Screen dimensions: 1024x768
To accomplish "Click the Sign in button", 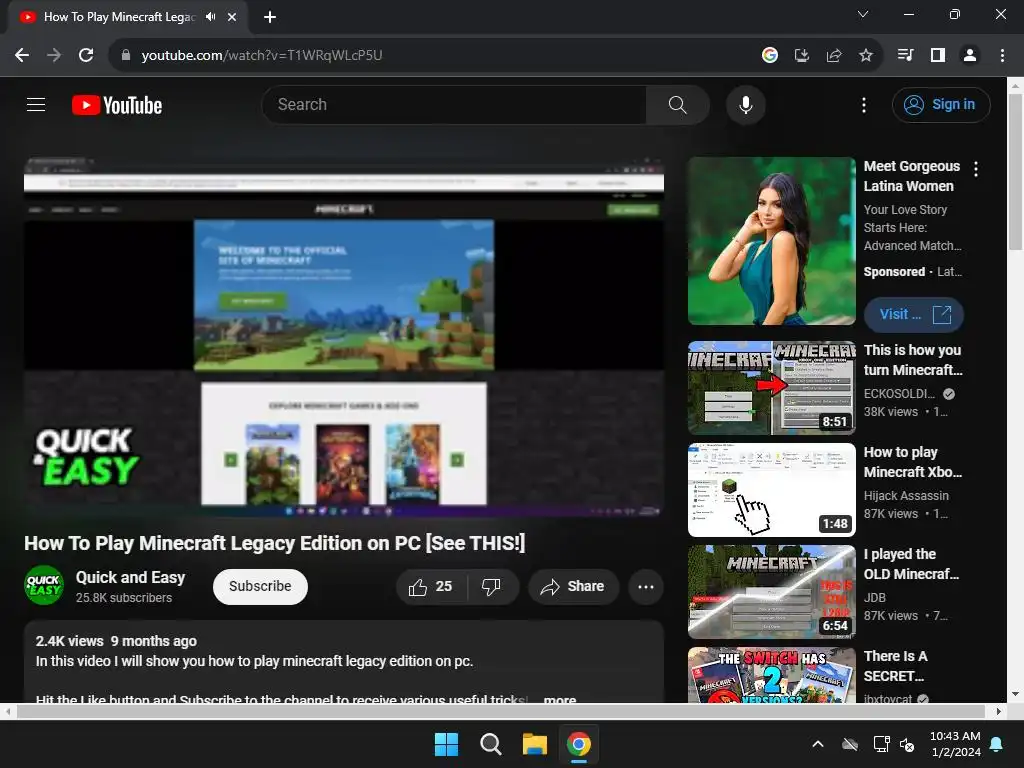I will click(x=940, y=104).
